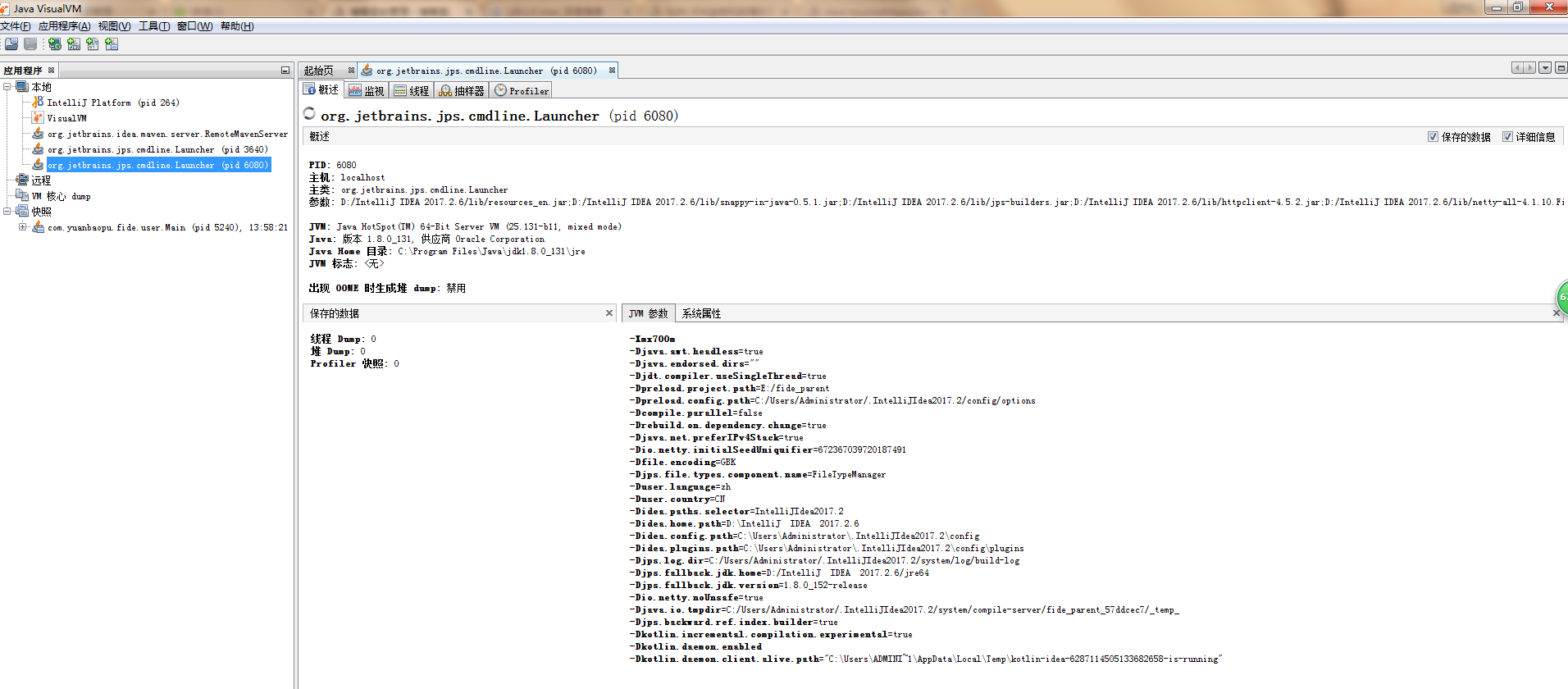Click the -Duser.language=zh argument line

click(x=681, y=486)
